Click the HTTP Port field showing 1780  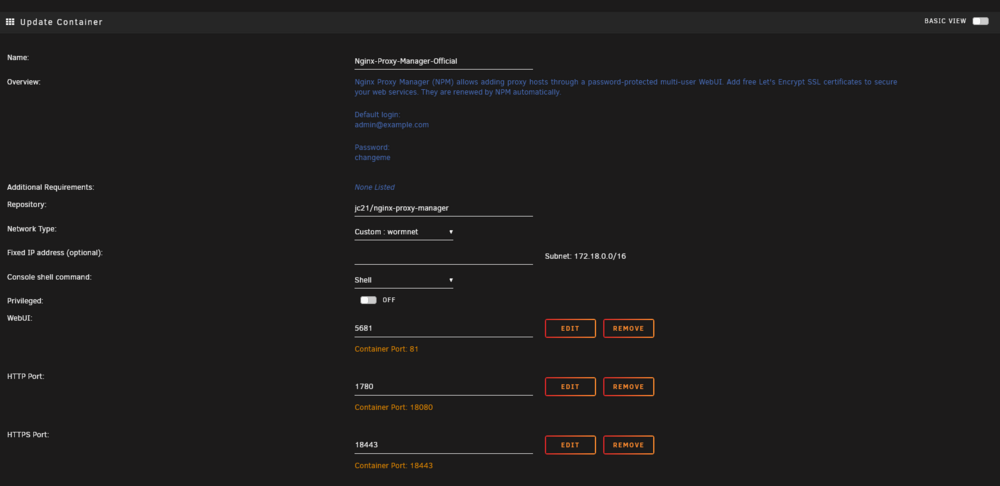(443, 387)
